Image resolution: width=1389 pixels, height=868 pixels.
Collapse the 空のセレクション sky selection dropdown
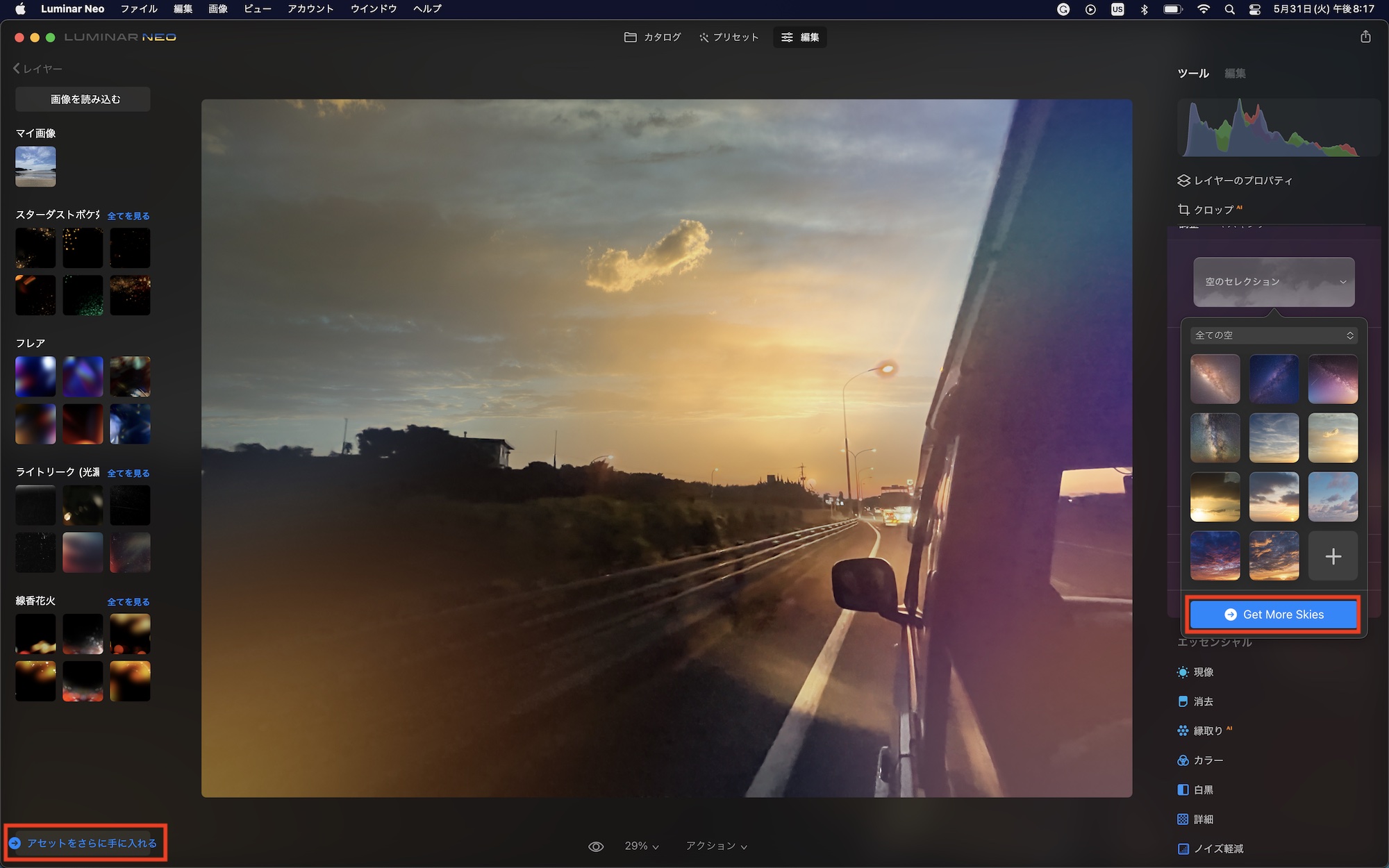(x=1274, y=282)
